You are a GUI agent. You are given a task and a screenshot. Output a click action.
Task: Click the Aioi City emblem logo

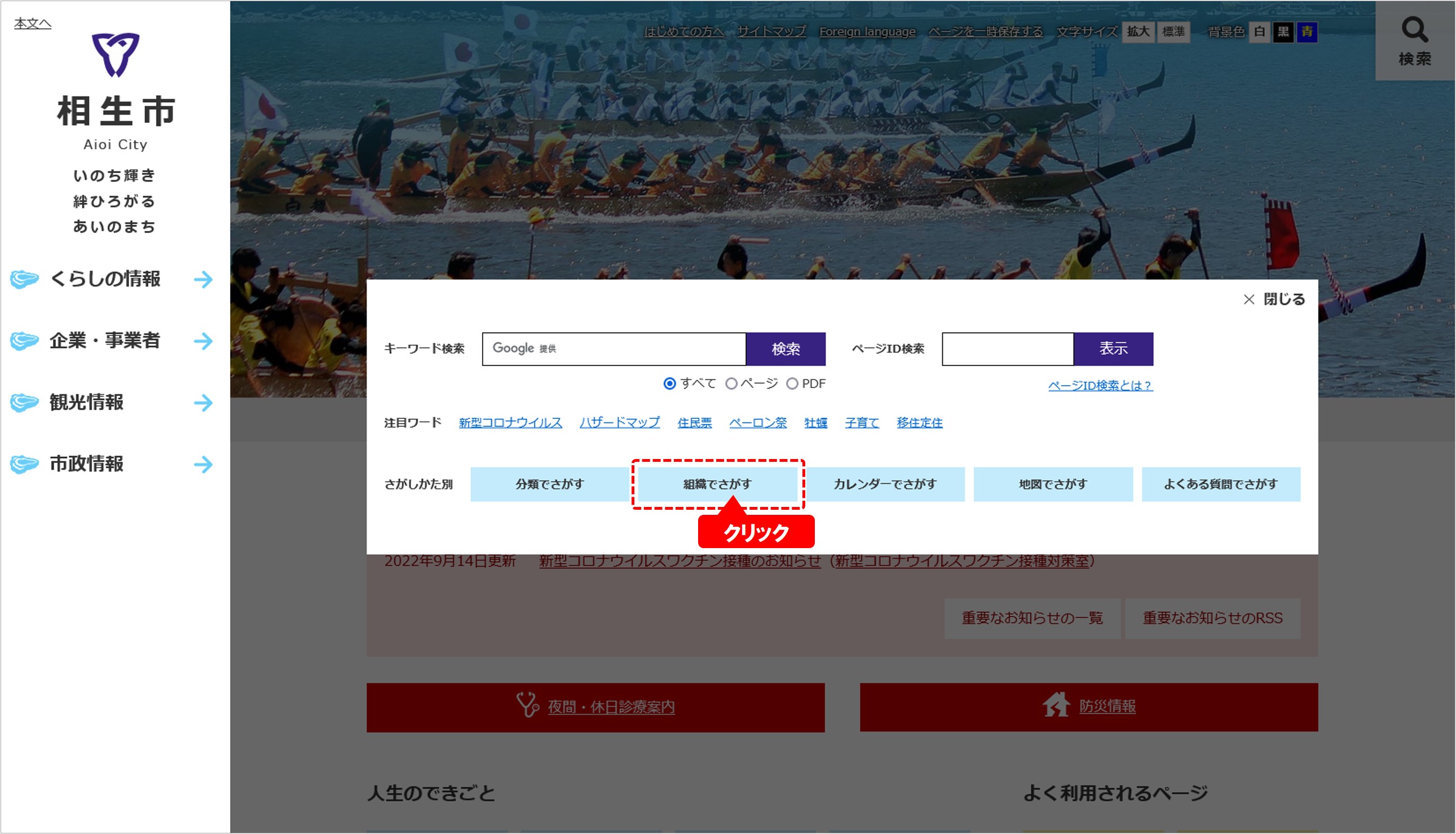coord(115,55)
